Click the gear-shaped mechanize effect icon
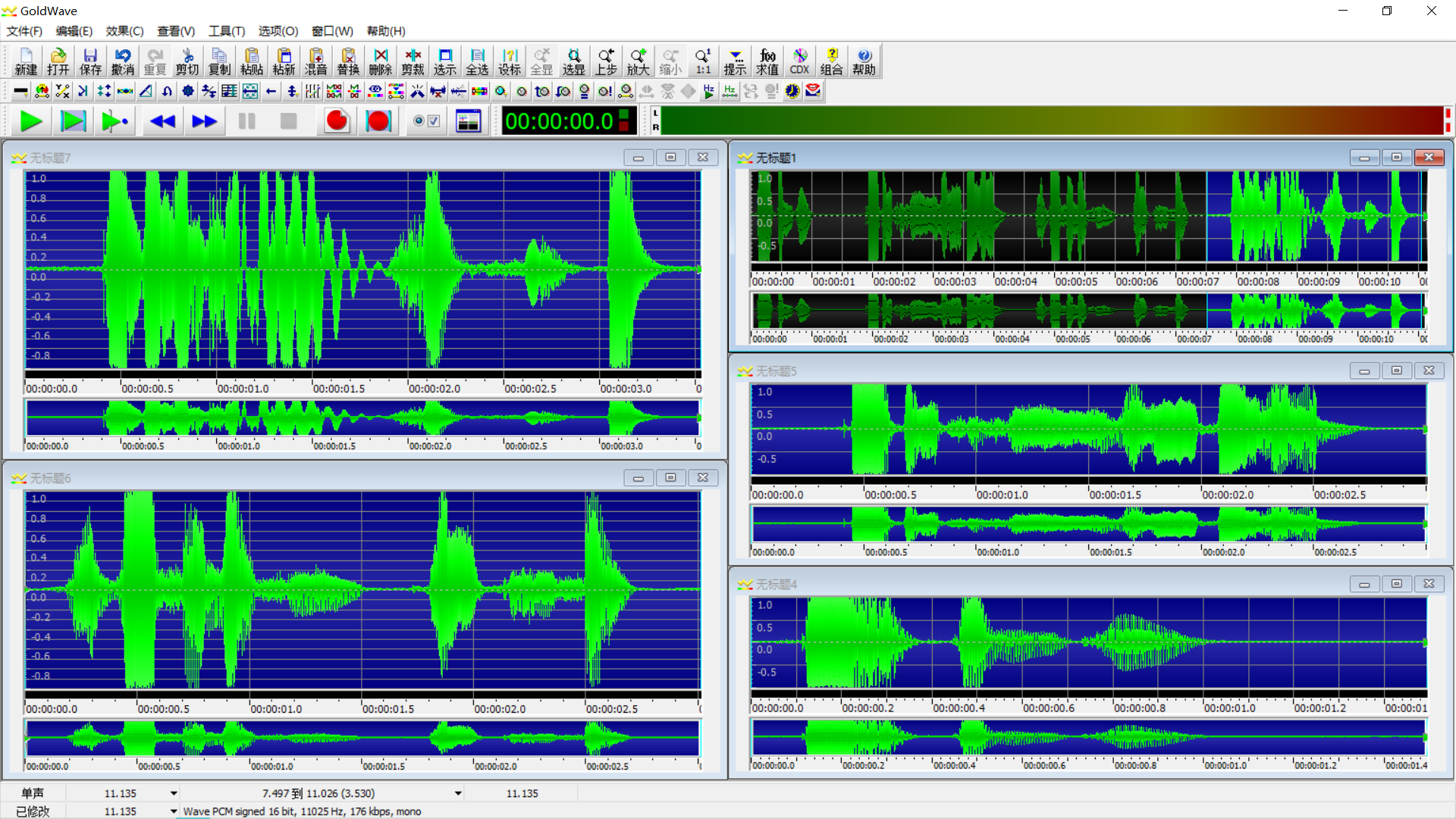Image resolution: width=1456 pixels, height=819 pixels. pyautogui.click(x=188, y=91)
